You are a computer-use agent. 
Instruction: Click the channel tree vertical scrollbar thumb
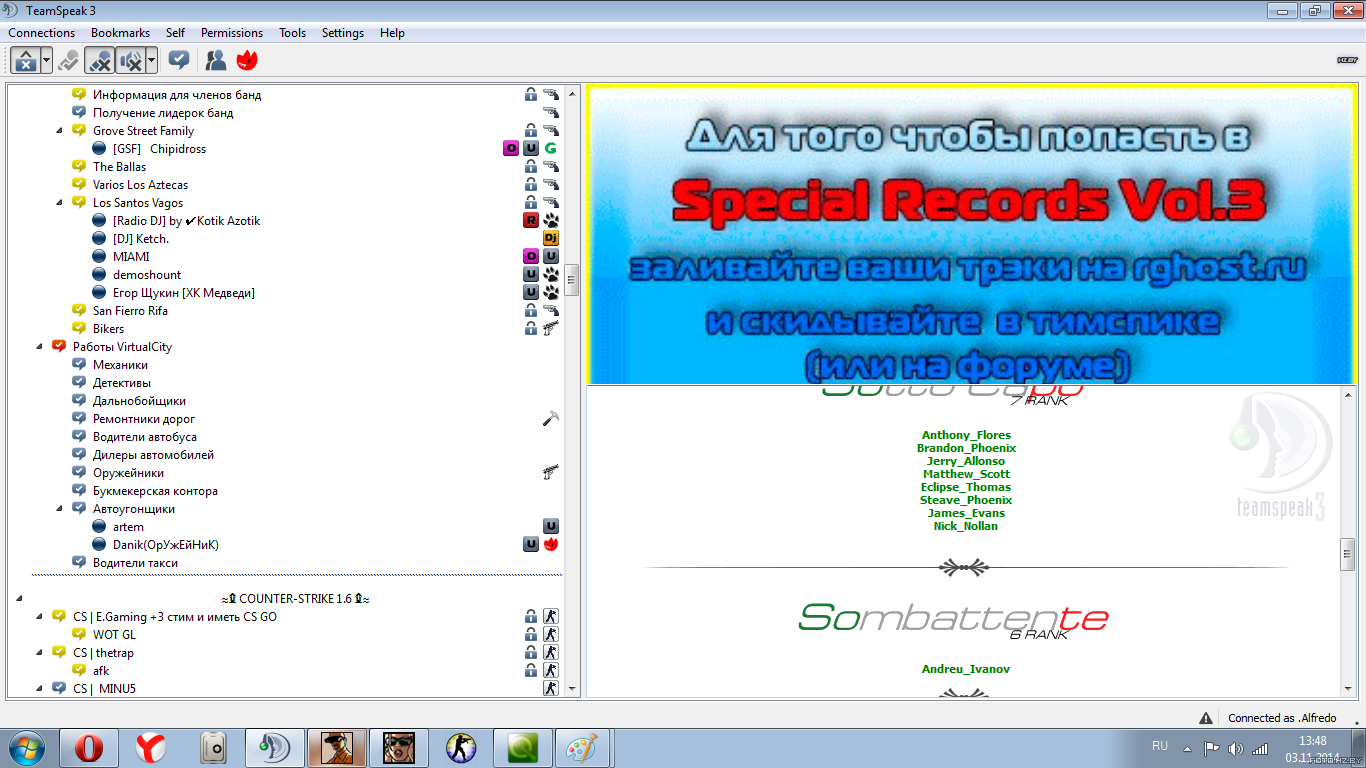click(572, 280)
